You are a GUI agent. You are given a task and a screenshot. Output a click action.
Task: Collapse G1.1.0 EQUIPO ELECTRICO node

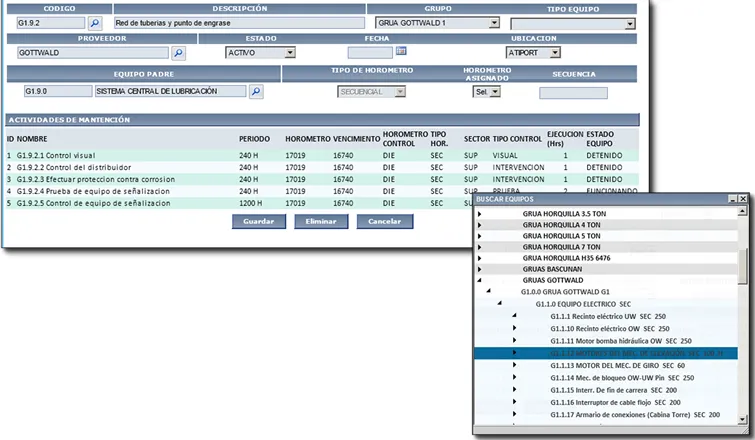pyautogui.click(x=500, y=303)
